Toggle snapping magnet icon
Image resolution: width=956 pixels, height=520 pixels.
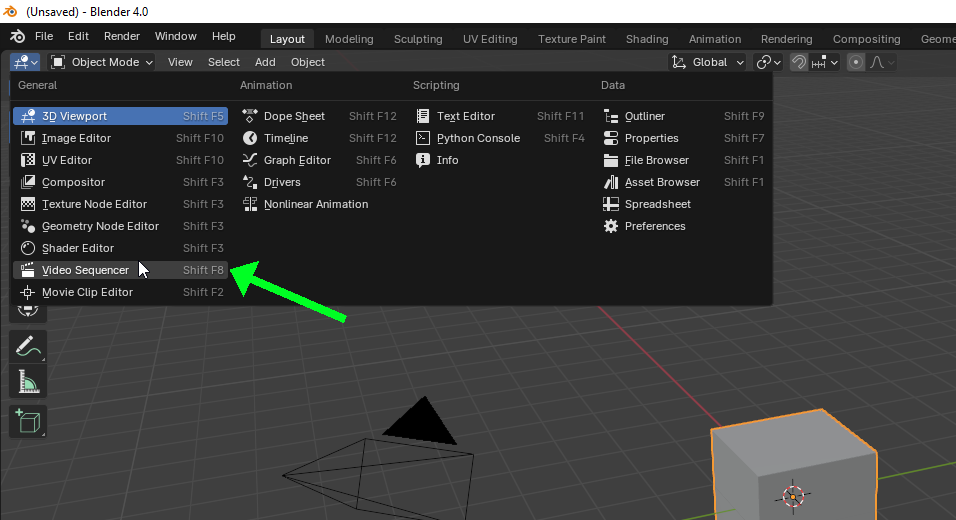799,62
